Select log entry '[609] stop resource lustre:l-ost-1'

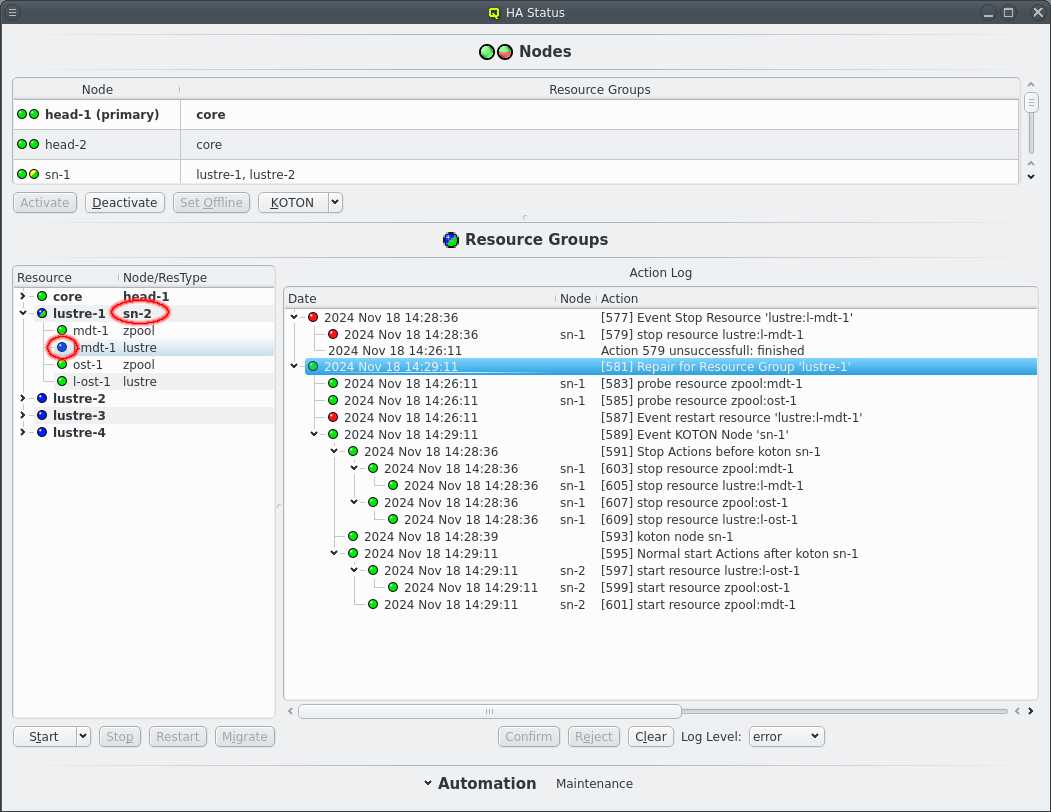(x=699, y=520)
